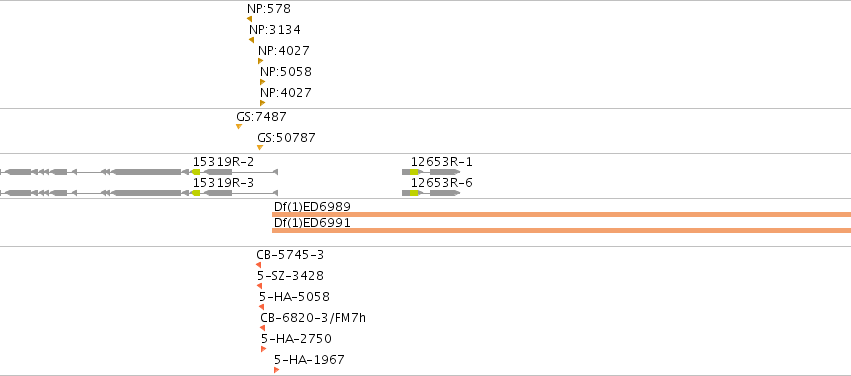Click the green exon of 12653R-1

pos(414,172)
